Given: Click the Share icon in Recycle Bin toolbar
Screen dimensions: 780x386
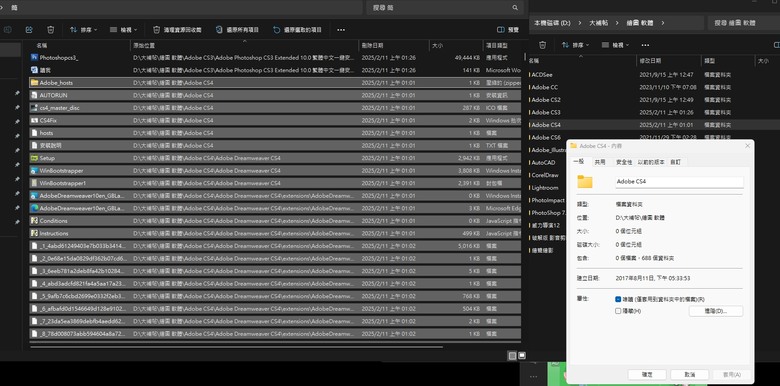Looking at the screenshot, I should [29, 30].
